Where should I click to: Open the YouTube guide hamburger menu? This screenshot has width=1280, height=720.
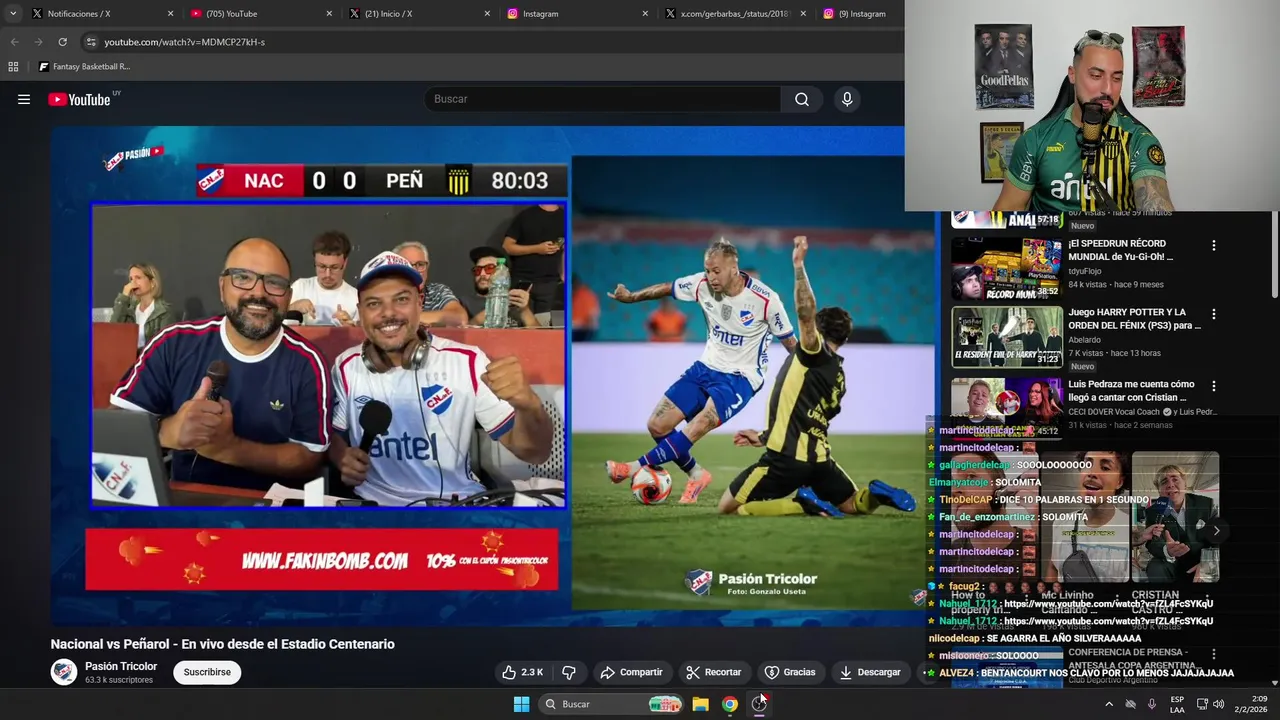[24, 99]
